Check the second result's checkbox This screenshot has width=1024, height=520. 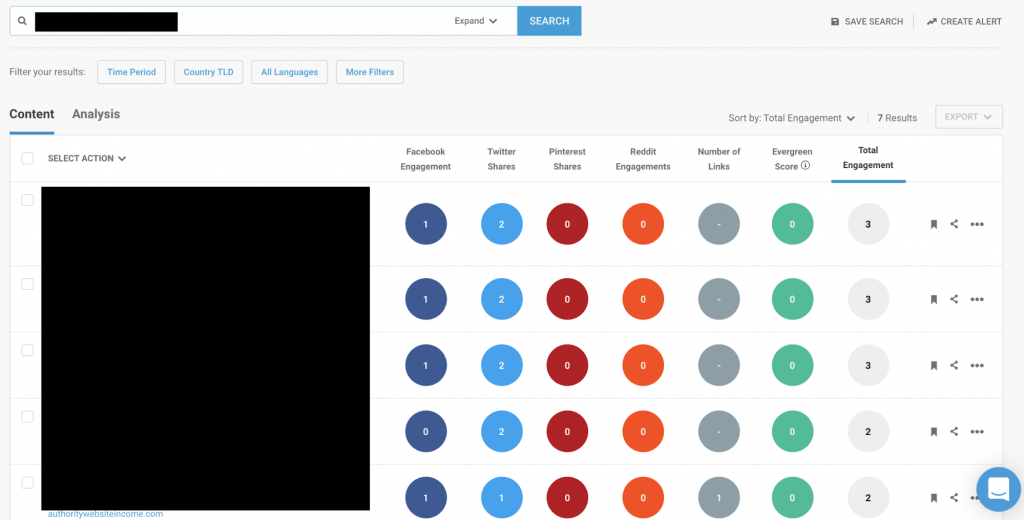pos(27,284)
